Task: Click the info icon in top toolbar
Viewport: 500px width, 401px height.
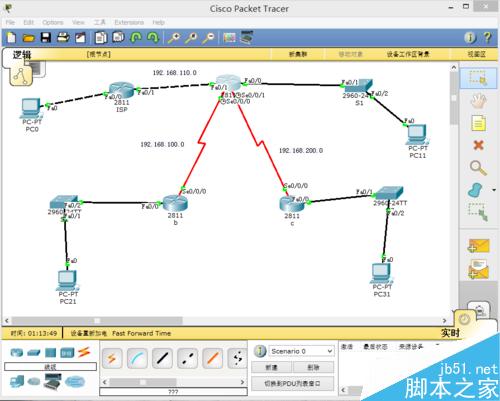Action: pos(470,38)
